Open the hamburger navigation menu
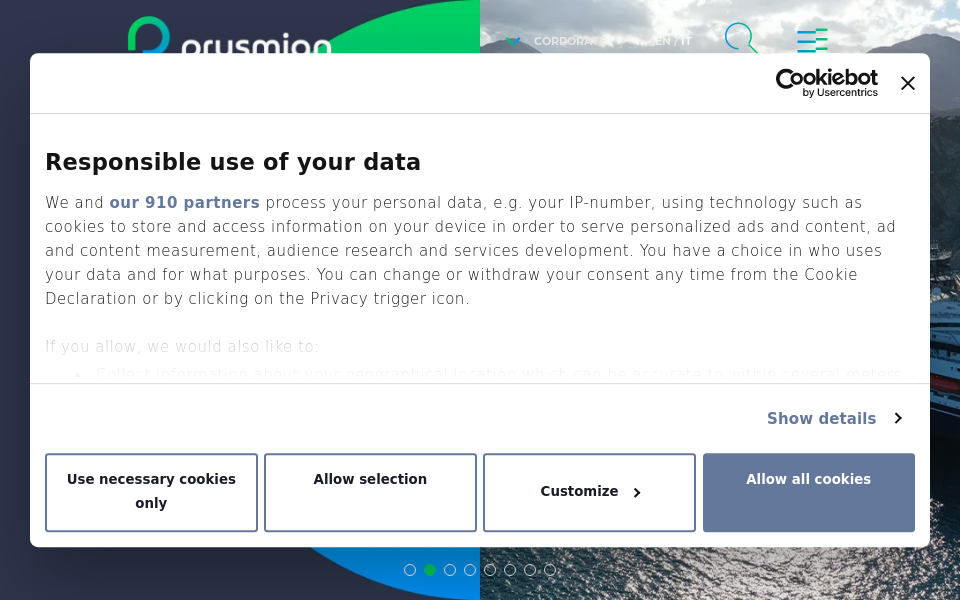The height and width of the screenshot is (600, 960). (x=811, y=40)
